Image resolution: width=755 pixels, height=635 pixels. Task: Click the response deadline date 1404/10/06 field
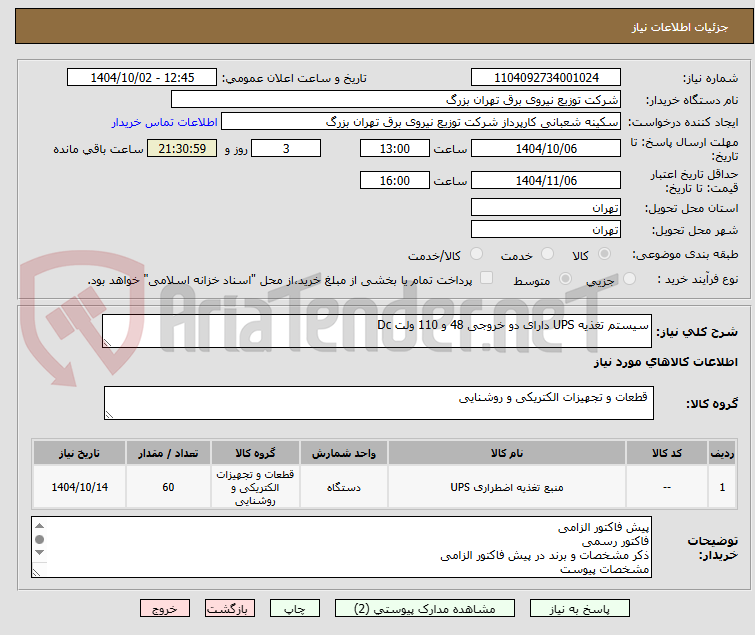coord(546,148)
